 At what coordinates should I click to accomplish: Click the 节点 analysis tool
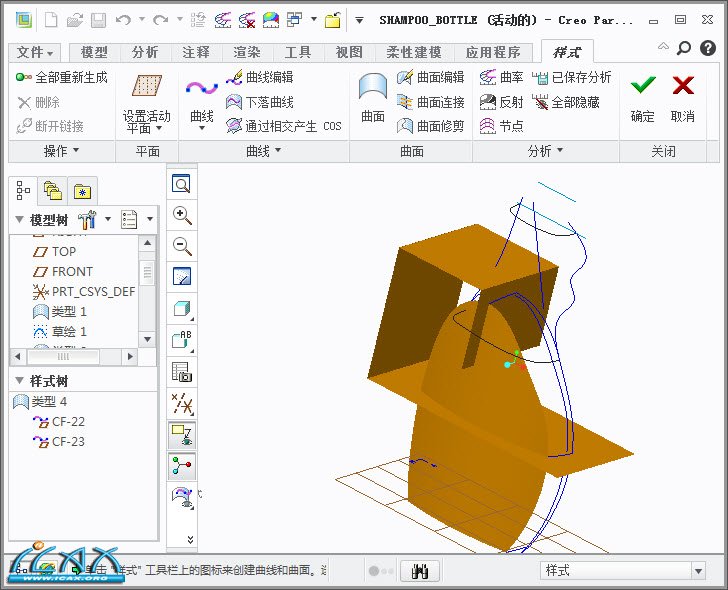[x=501, y=126]
